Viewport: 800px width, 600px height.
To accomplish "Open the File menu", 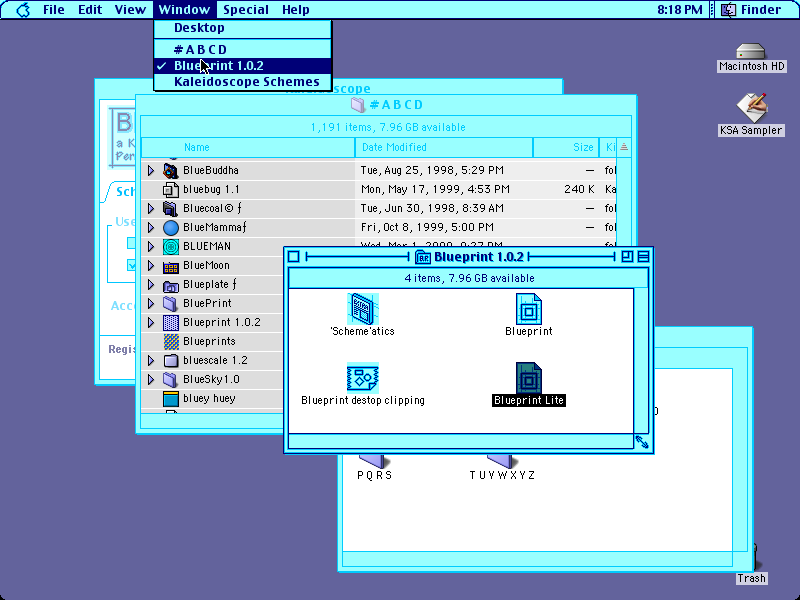I will tap(54, 10).
